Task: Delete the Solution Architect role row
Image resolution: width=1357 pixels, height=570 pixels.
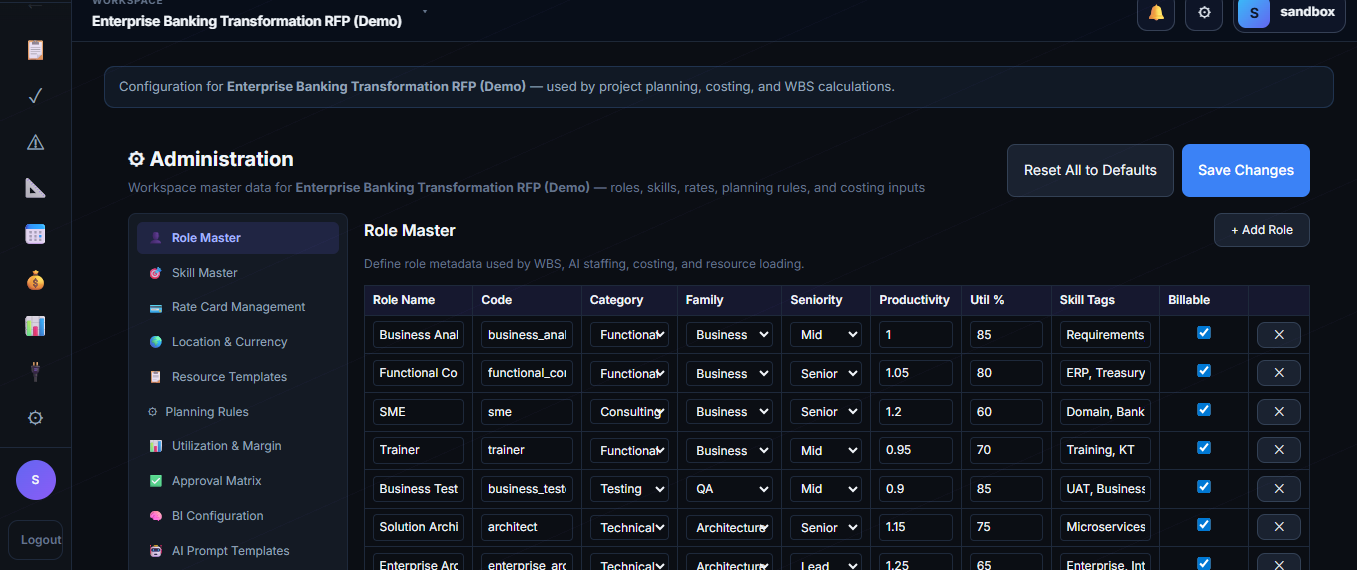Action: pyautogui.click(x=1279, y=527)
